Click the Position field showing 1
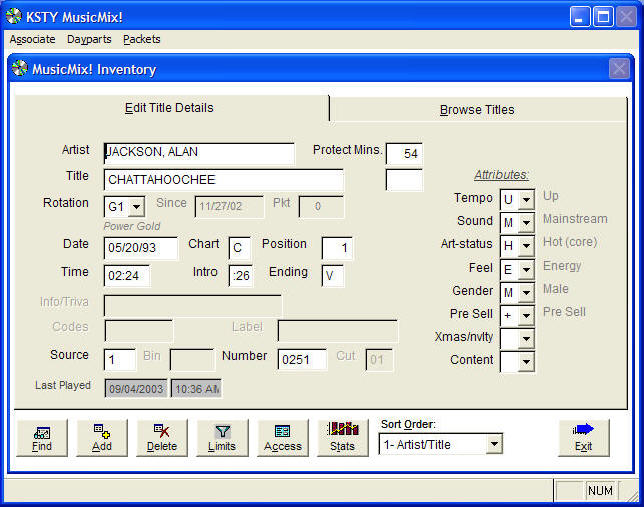Image resolution: width=644 pixels, height=507 pixels. (337, 248)
